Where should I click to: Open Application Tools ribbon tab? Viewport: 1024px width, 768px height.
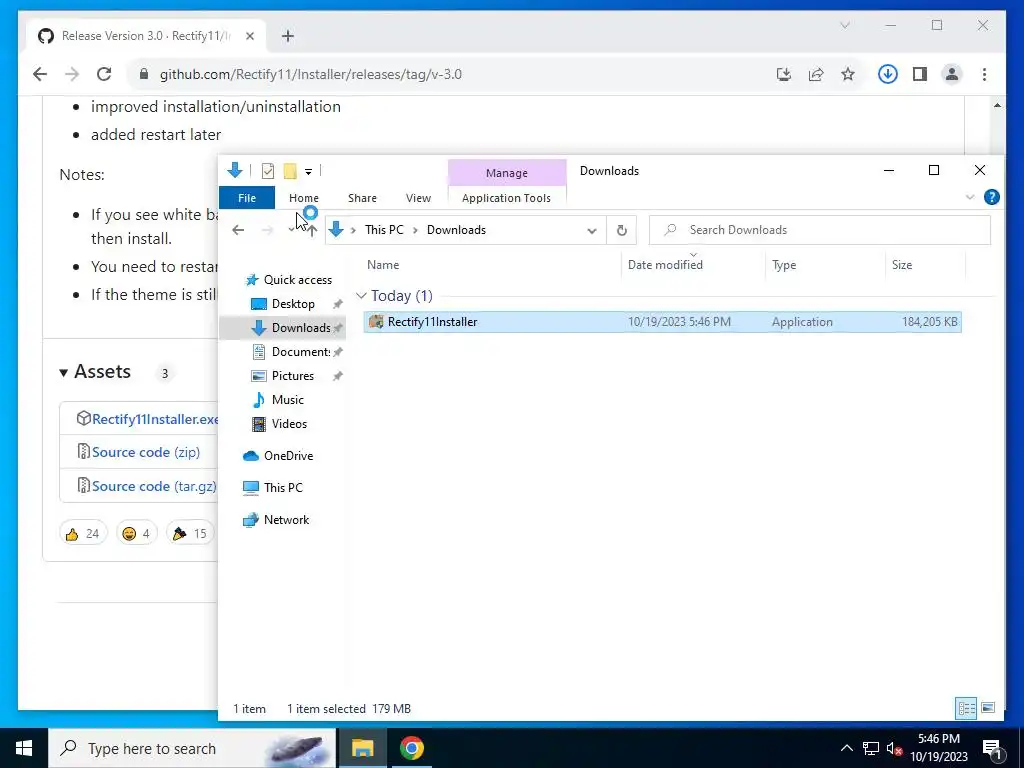pos(506,198)
